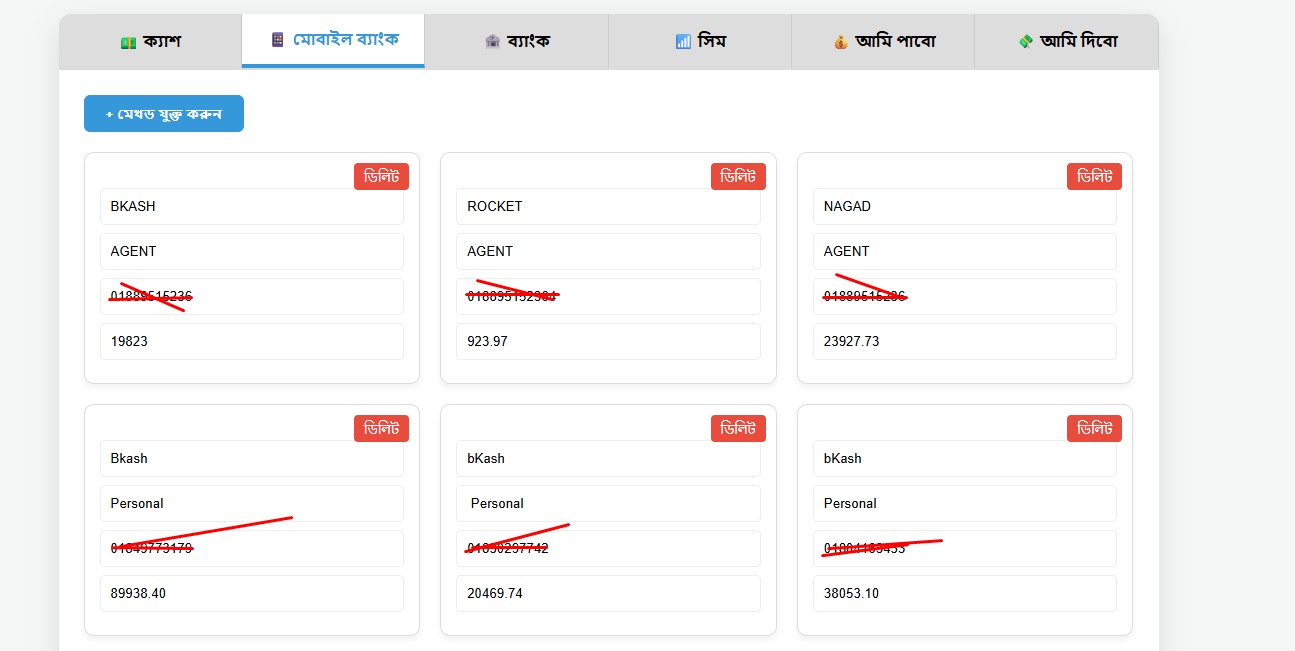Click the AGENT field in the NAGAD card
Image resolution: width=1295 pixels, height=651 pixels.
click(x=965, y=251)
